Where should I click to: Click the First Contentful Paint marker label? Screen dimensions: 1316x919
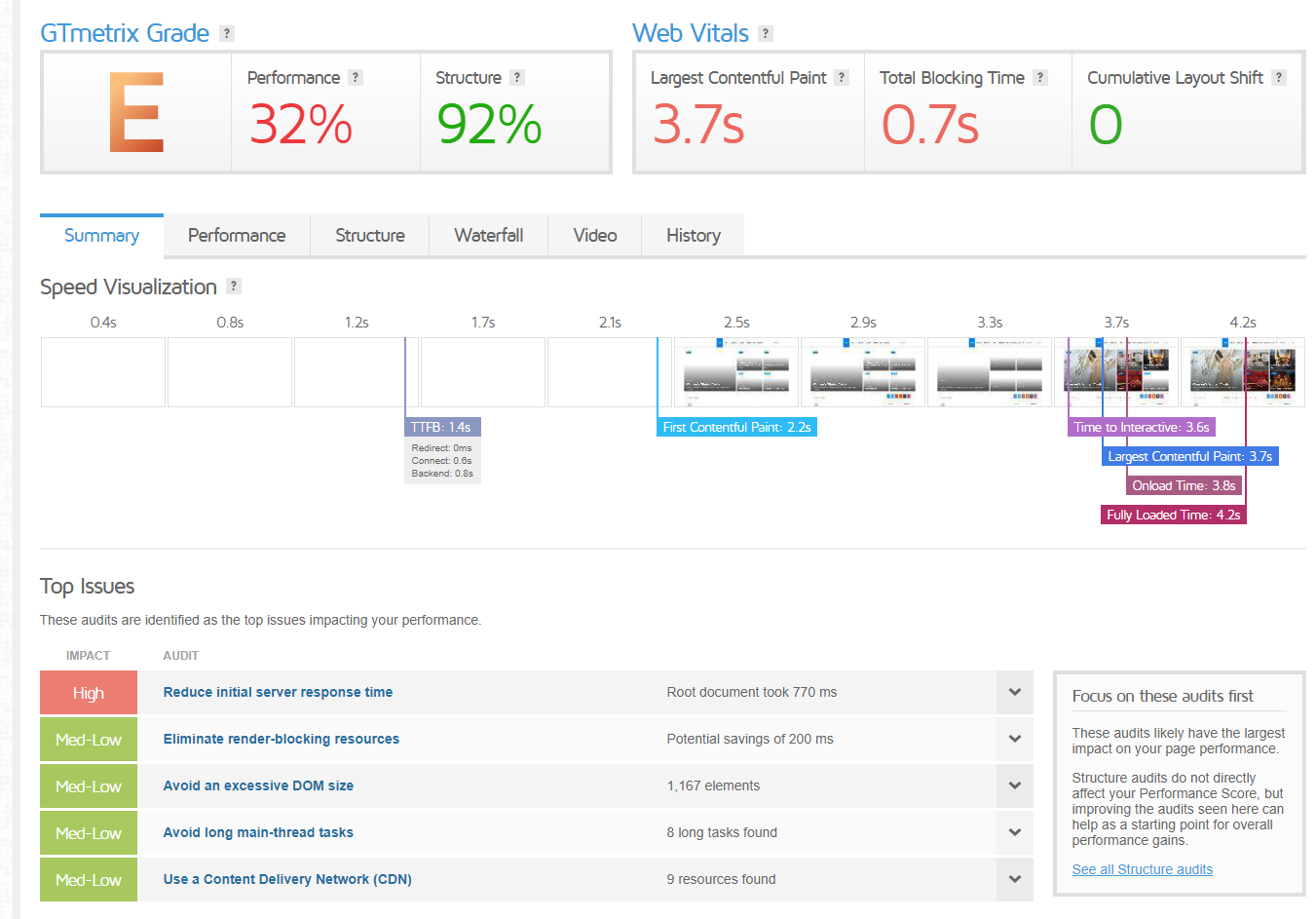pyautogui.click(x=736, y=427)
